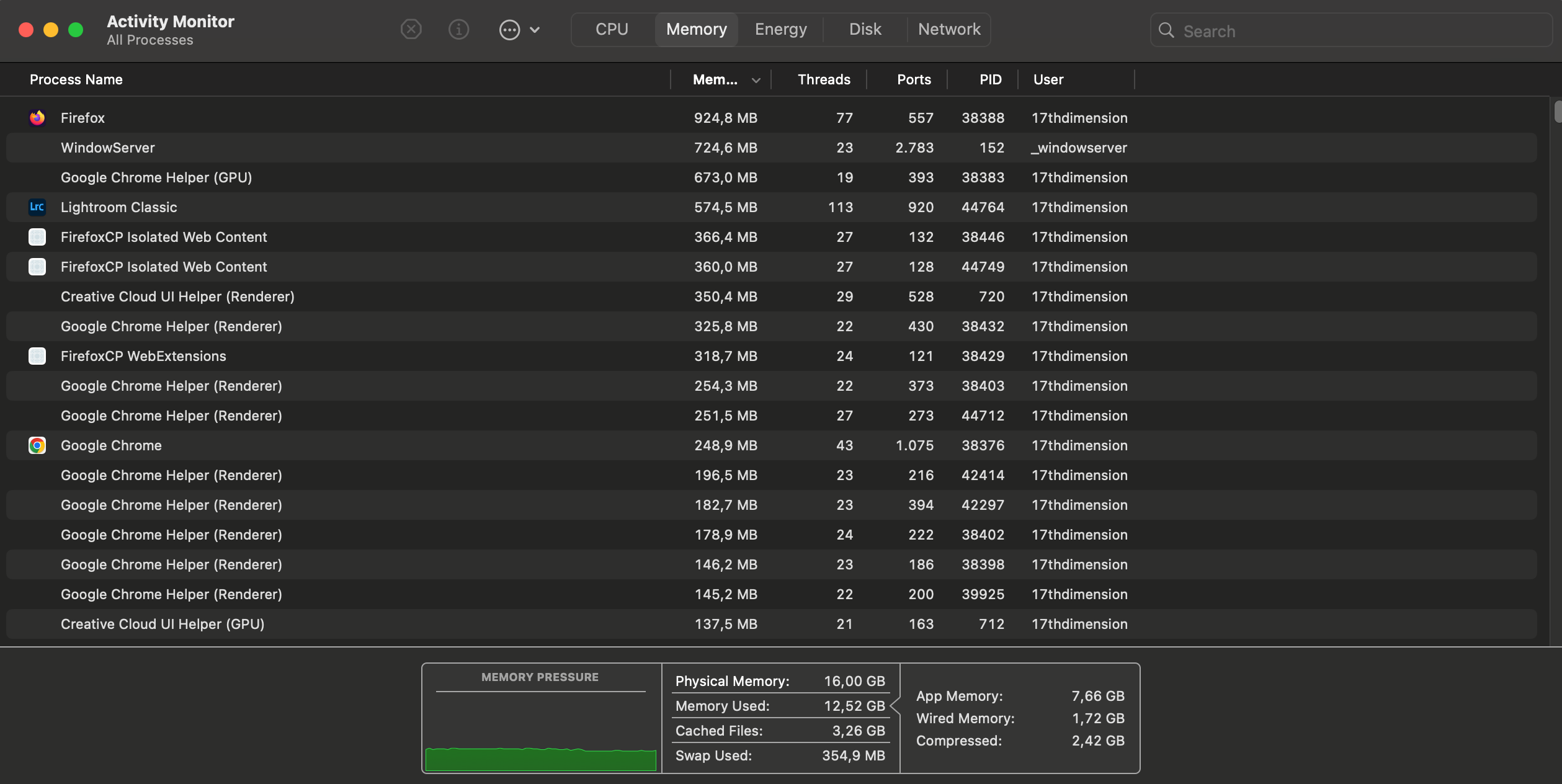Viewport: 1562px width, 784px height.
Task: Click the inspect process info button
Action: [458, 29]
